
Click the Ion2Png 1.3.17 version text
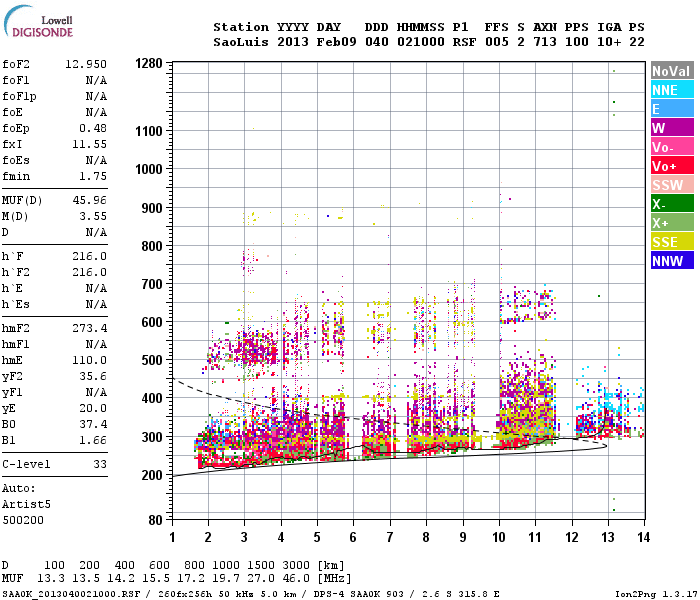(x=656, y=595)
